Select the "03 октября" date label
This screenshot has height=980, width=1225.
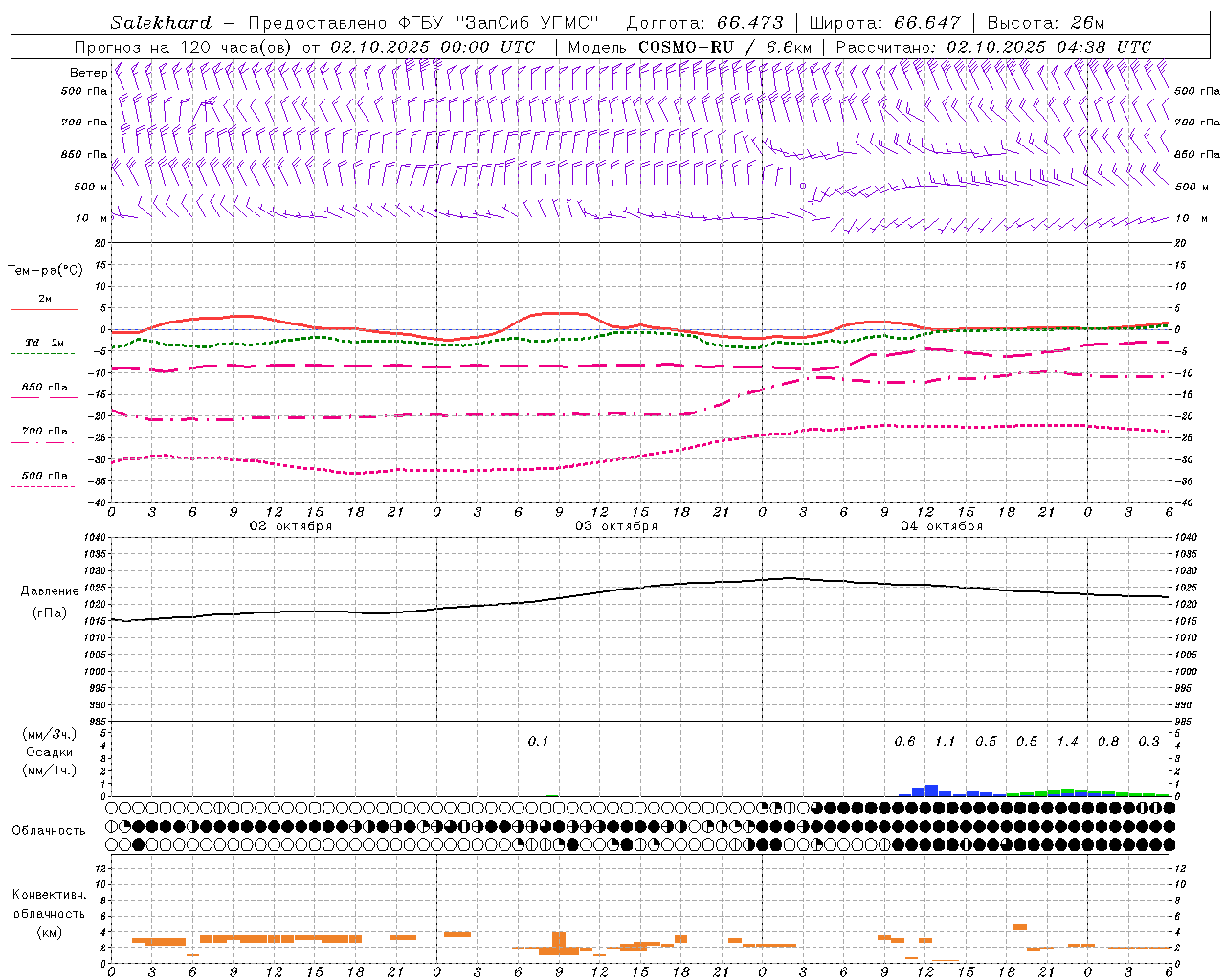pos(616,526)
